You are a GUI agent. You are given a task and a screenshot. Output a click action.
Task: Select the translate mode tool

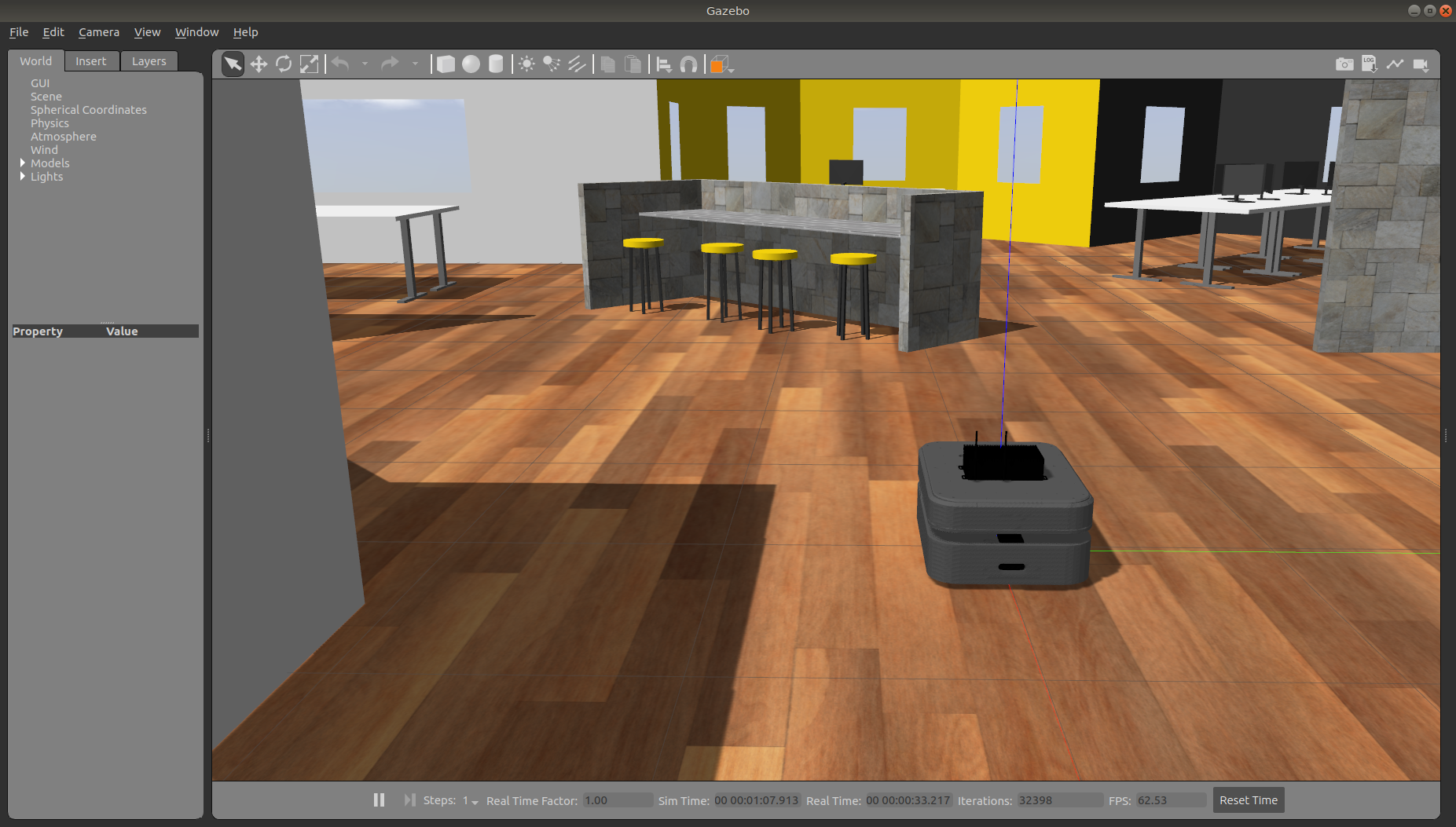coord(259,64)
